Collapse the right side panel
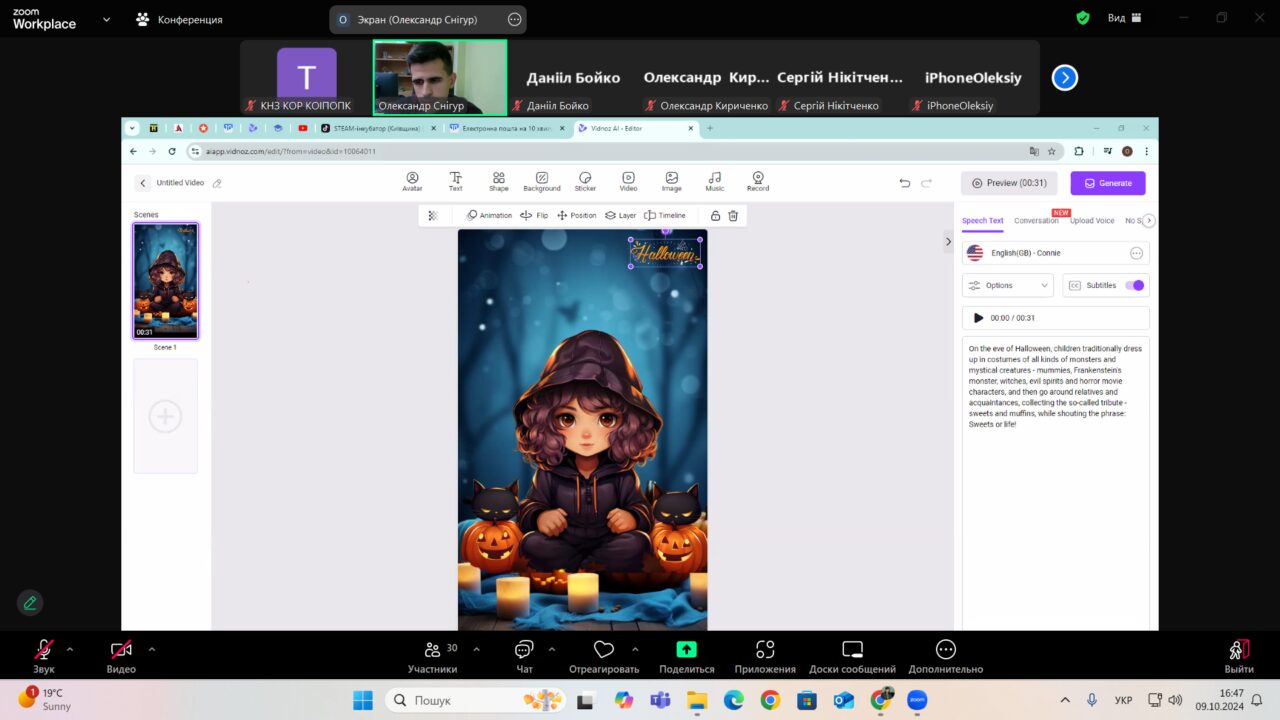Image resolution: width=1280 pixels, height=720 pixels. pos(948,241)
